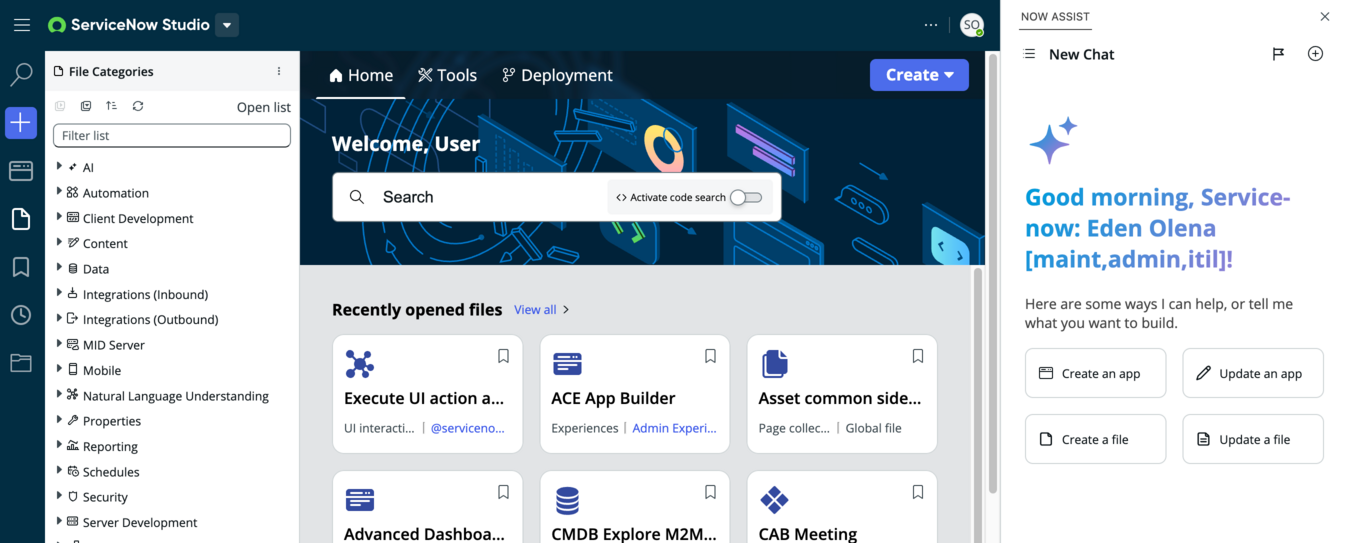Open the three-dot menu in top header
The height and width of the screenshot is (543, 1347).
point(931,25)
